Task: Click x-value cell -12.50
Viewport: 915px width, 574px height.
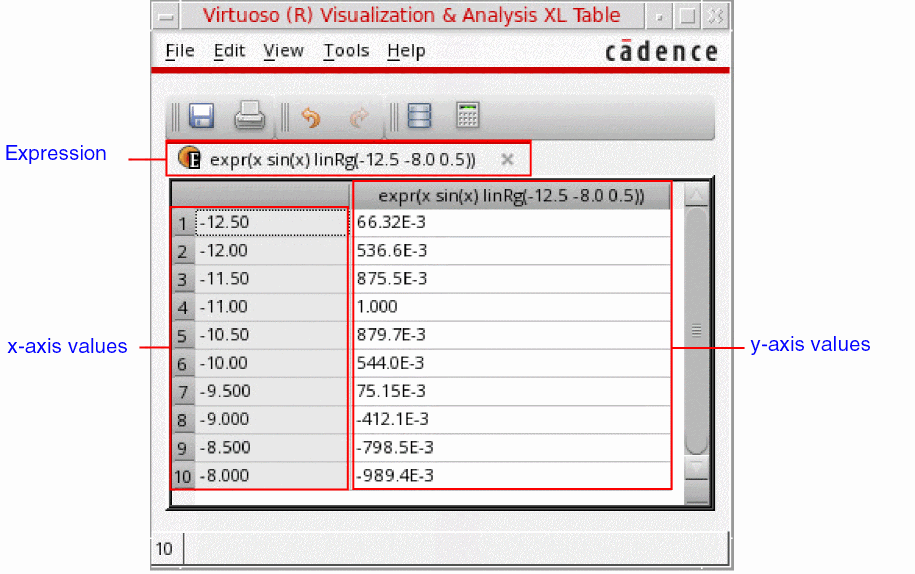Action: (x=271, y=222)
